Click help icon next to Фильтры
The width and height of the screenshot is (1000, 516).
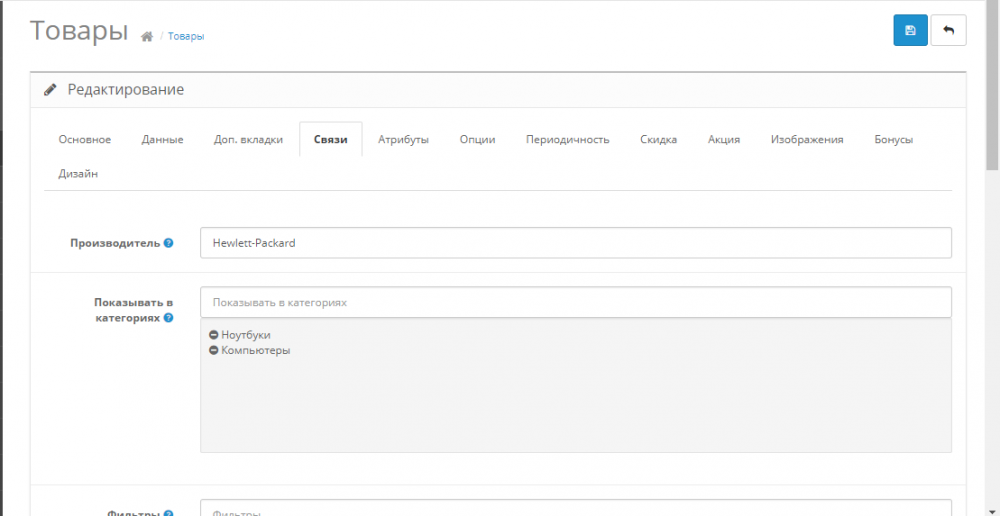click(x=168, y=513)
